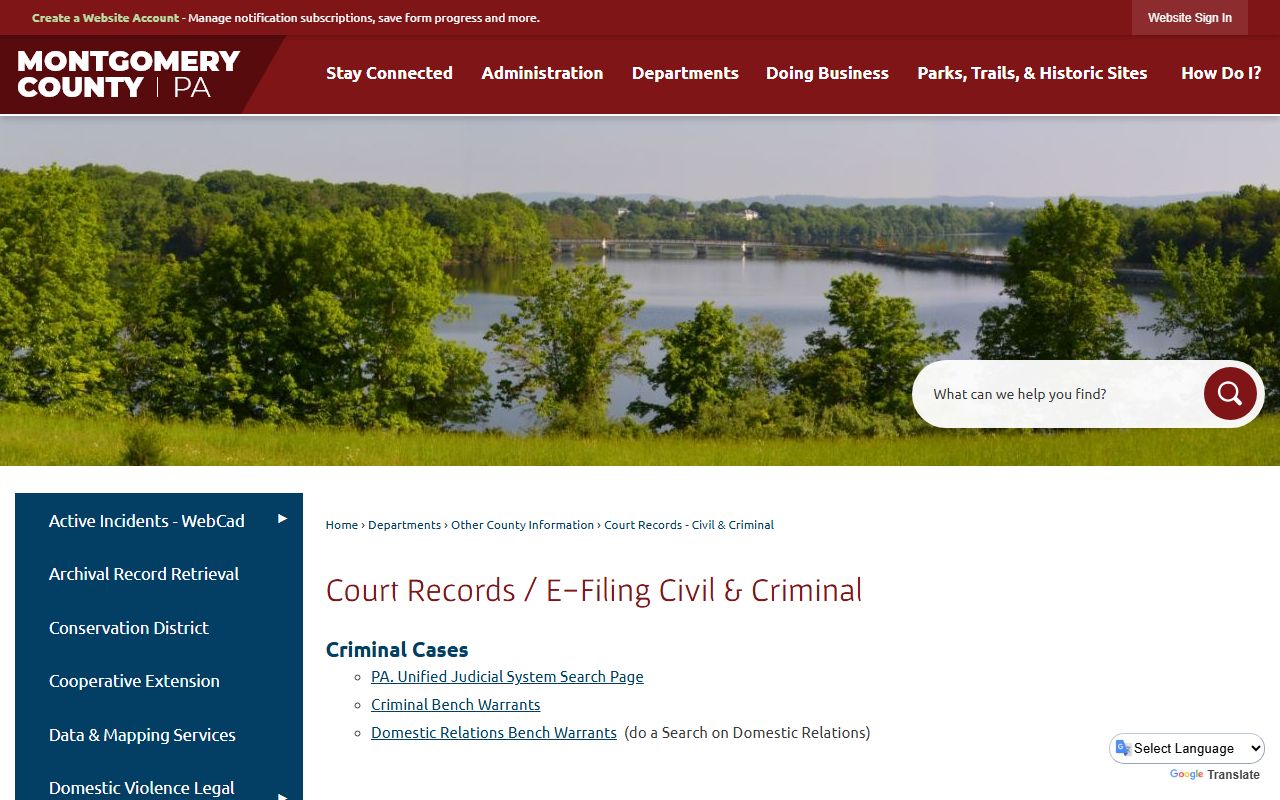This screenshot has height=800, width=1280.
Task: Click the Criminal Cases heading
Action: click(397, 649)
